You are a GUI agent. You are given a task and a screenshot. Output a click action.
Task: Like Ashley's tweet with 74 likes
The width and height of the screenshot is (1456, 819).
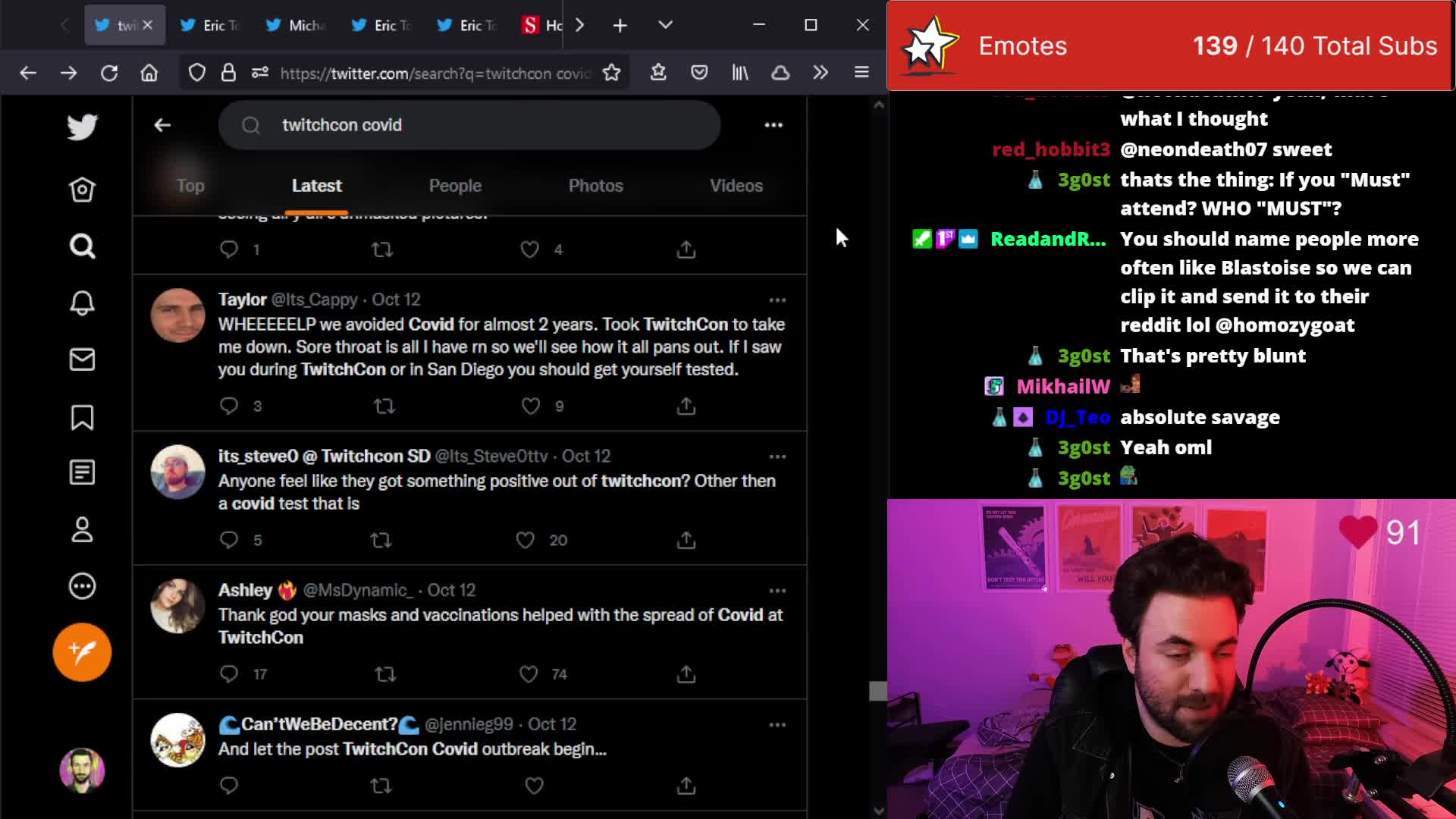(529, 674)
